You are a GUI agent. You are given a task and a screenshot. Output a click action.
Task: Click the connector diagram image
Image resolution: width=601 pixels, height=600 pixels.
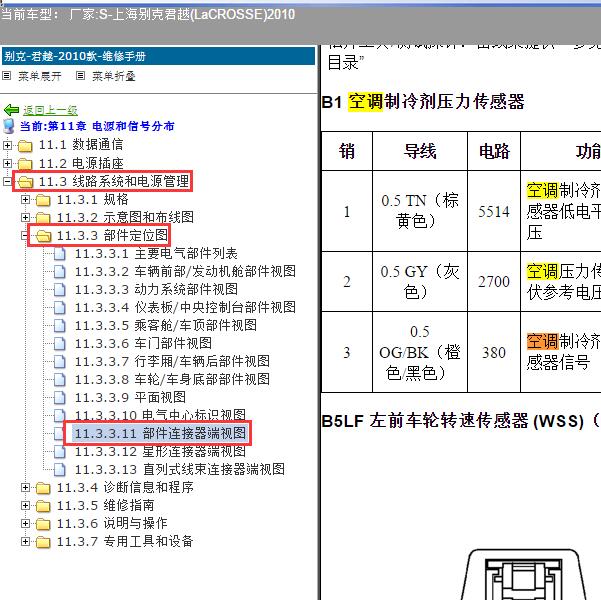point(524,574)
